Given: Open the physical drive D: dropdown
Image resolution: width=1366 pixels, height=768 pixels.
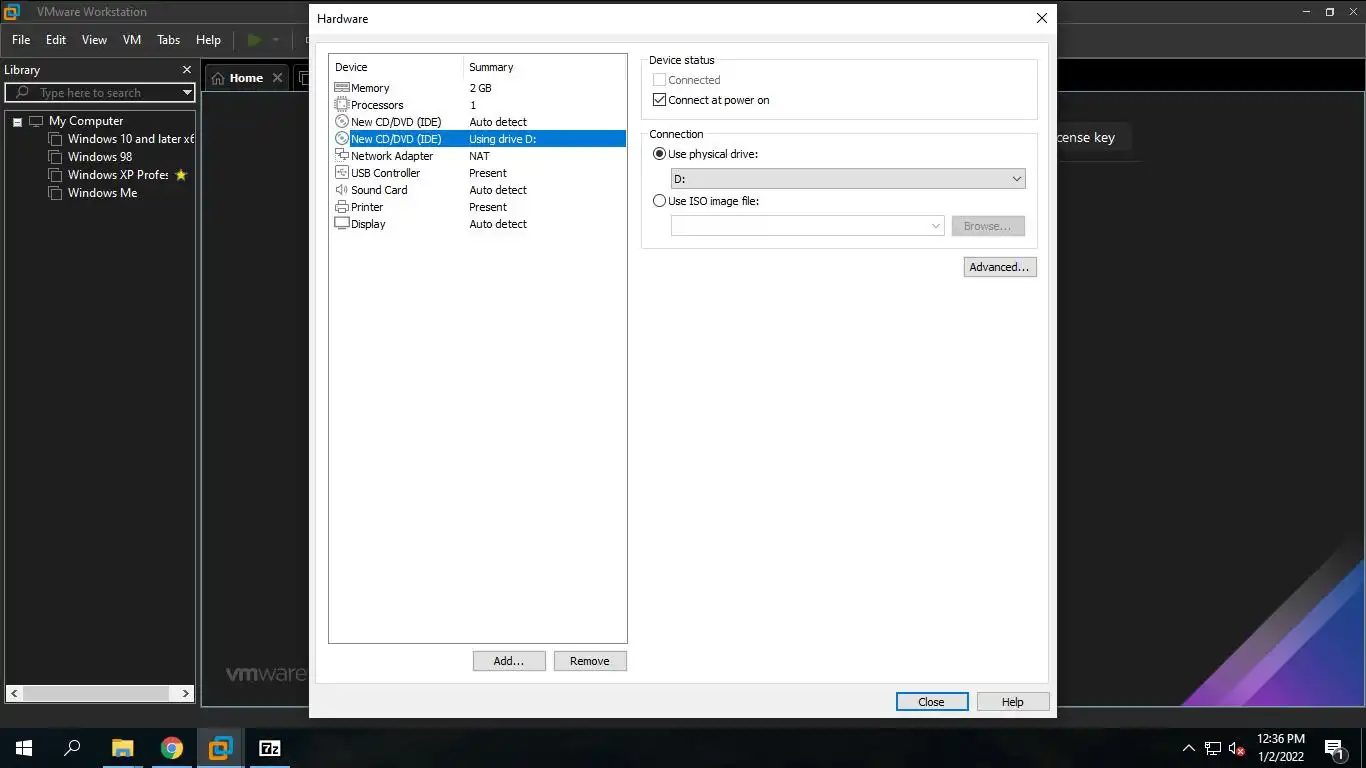Looking at the screenshot, I should pos(848,179).
